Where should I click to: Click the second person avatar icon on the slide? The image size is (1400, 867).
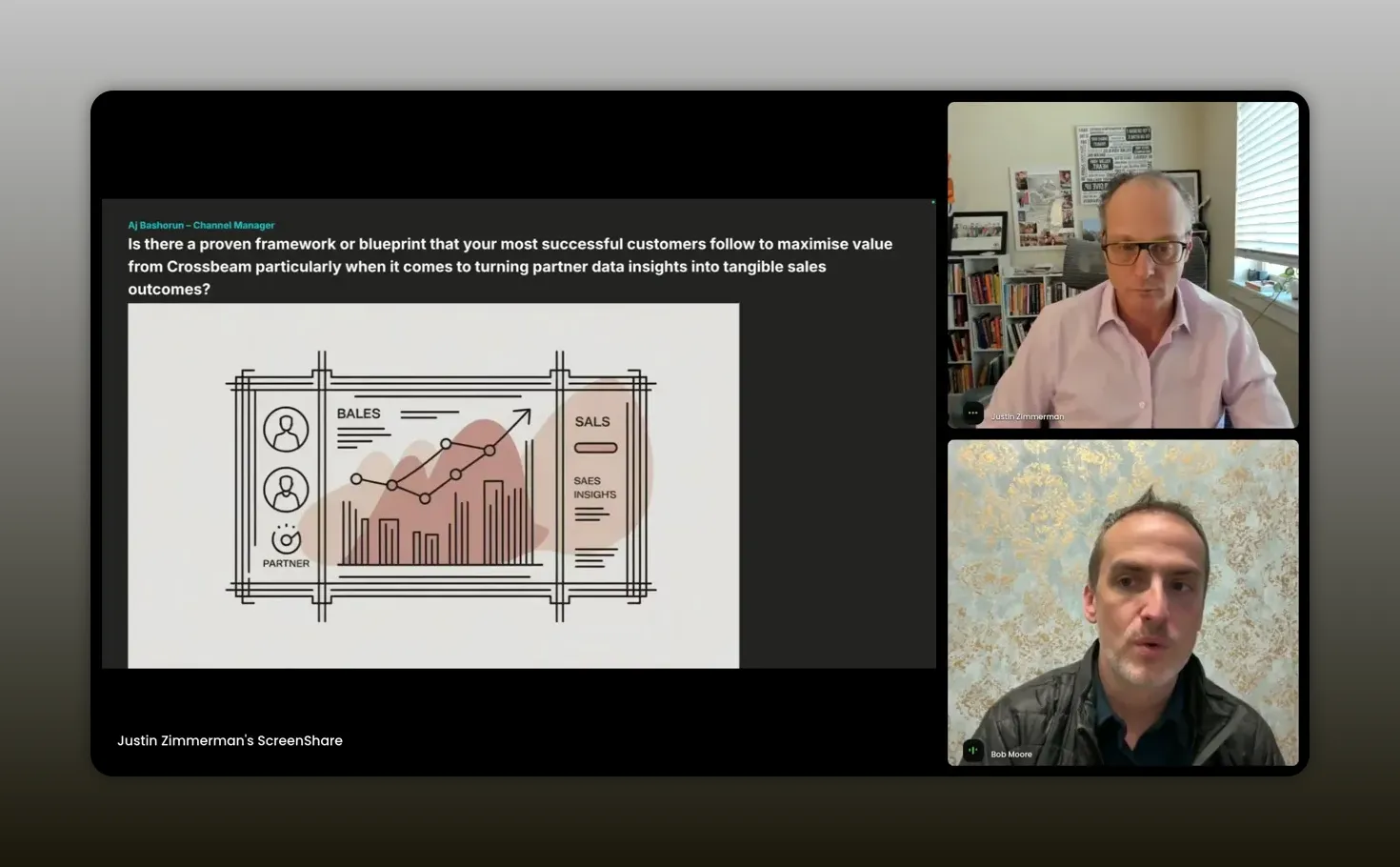pos(284,488)
